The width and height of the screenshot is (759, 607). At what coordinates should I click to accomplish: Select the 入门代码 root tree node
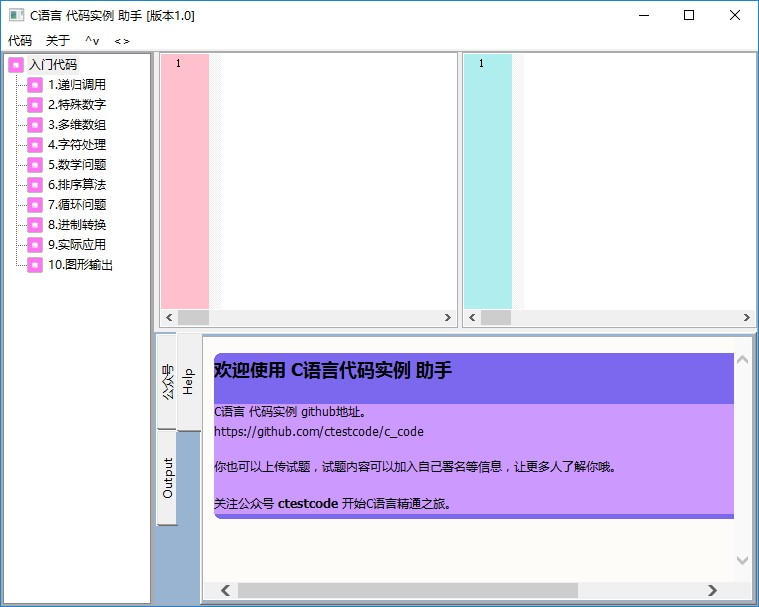[53, 64]
